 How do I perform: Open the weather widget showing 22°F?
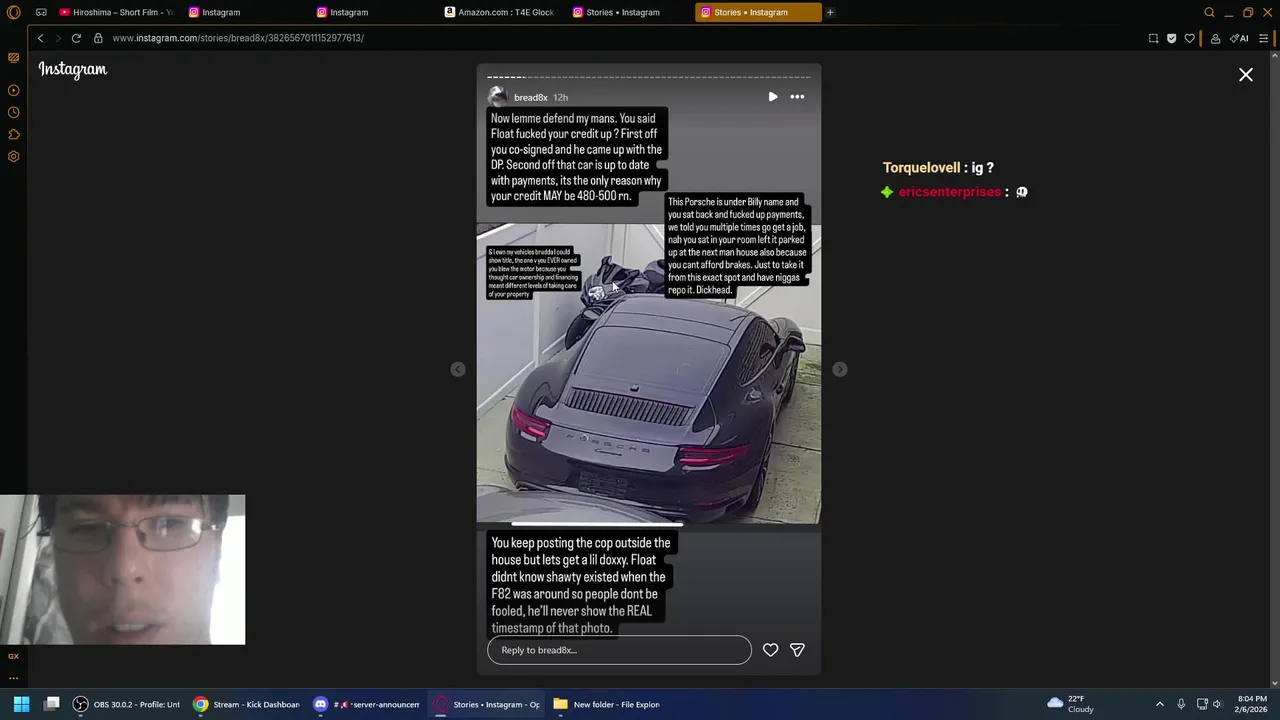coord(1070,704)
